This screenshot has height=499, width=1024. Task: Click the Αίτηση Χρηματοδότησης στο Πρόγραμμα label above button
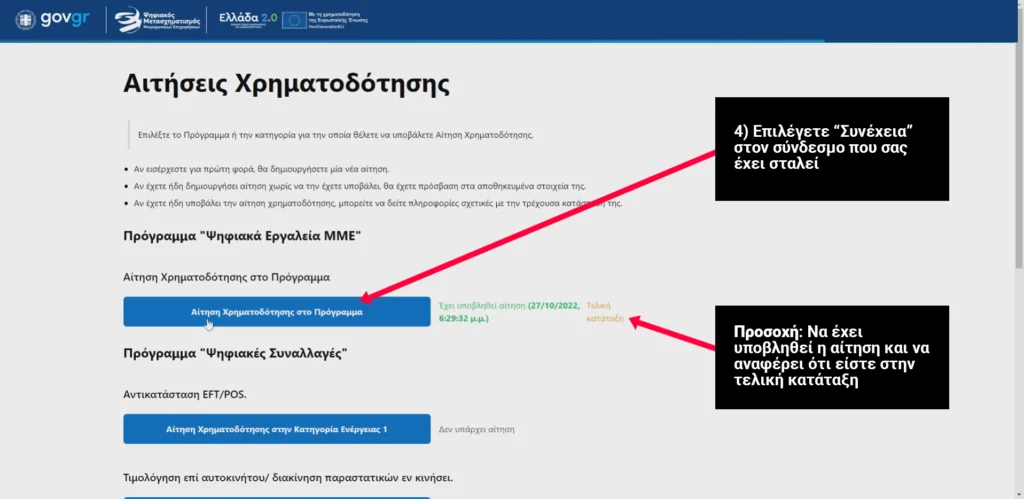coord(227,277)
